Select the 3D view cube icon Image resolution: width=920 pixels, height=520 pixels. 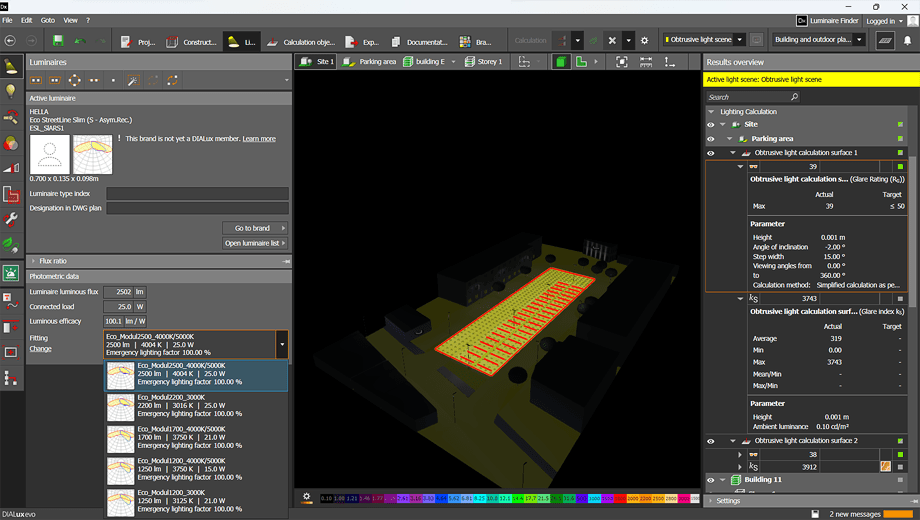[561, 62]
